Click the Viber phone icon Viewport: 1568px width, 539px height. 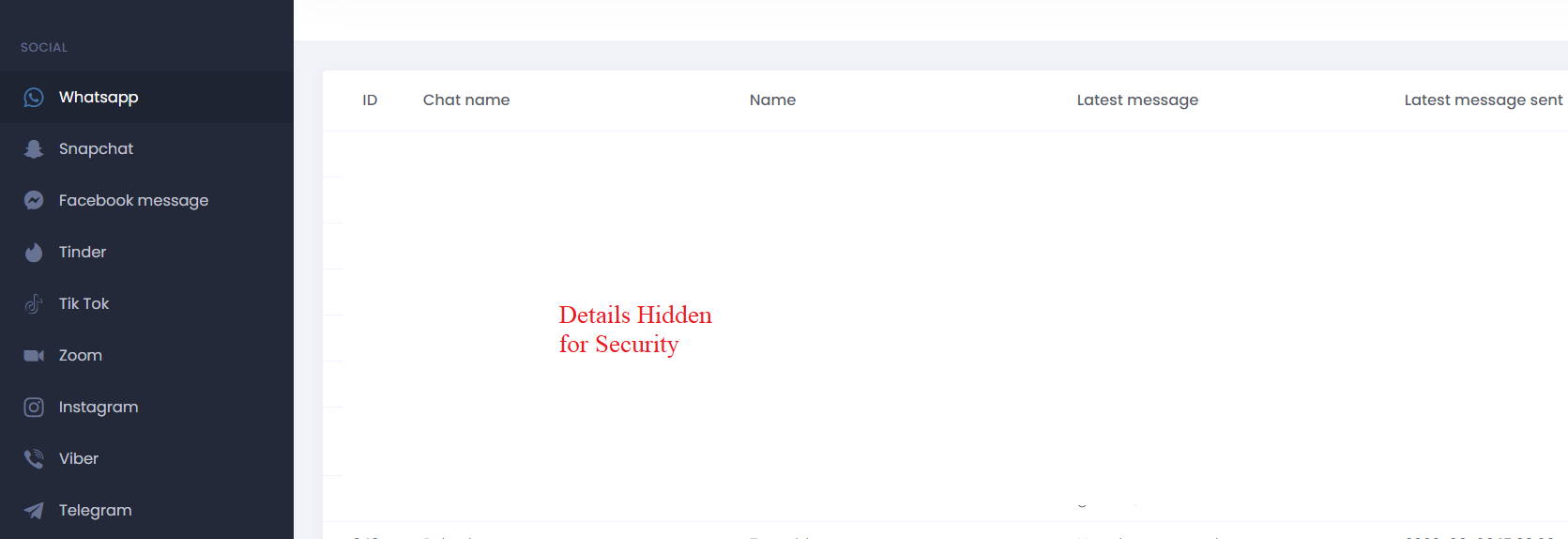pyautogui.click(x=34, y=459)
